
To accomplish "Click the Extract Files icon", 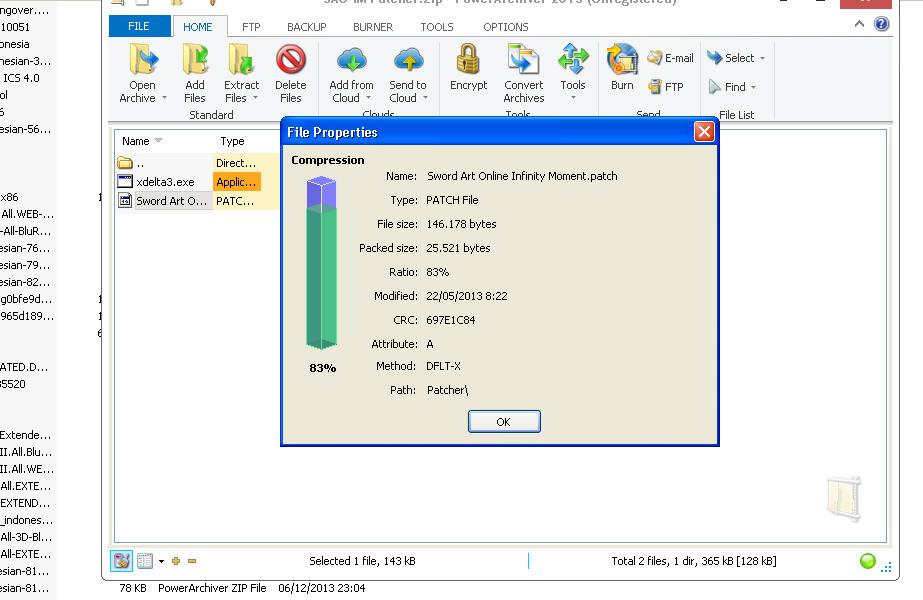I will (241, 59).
